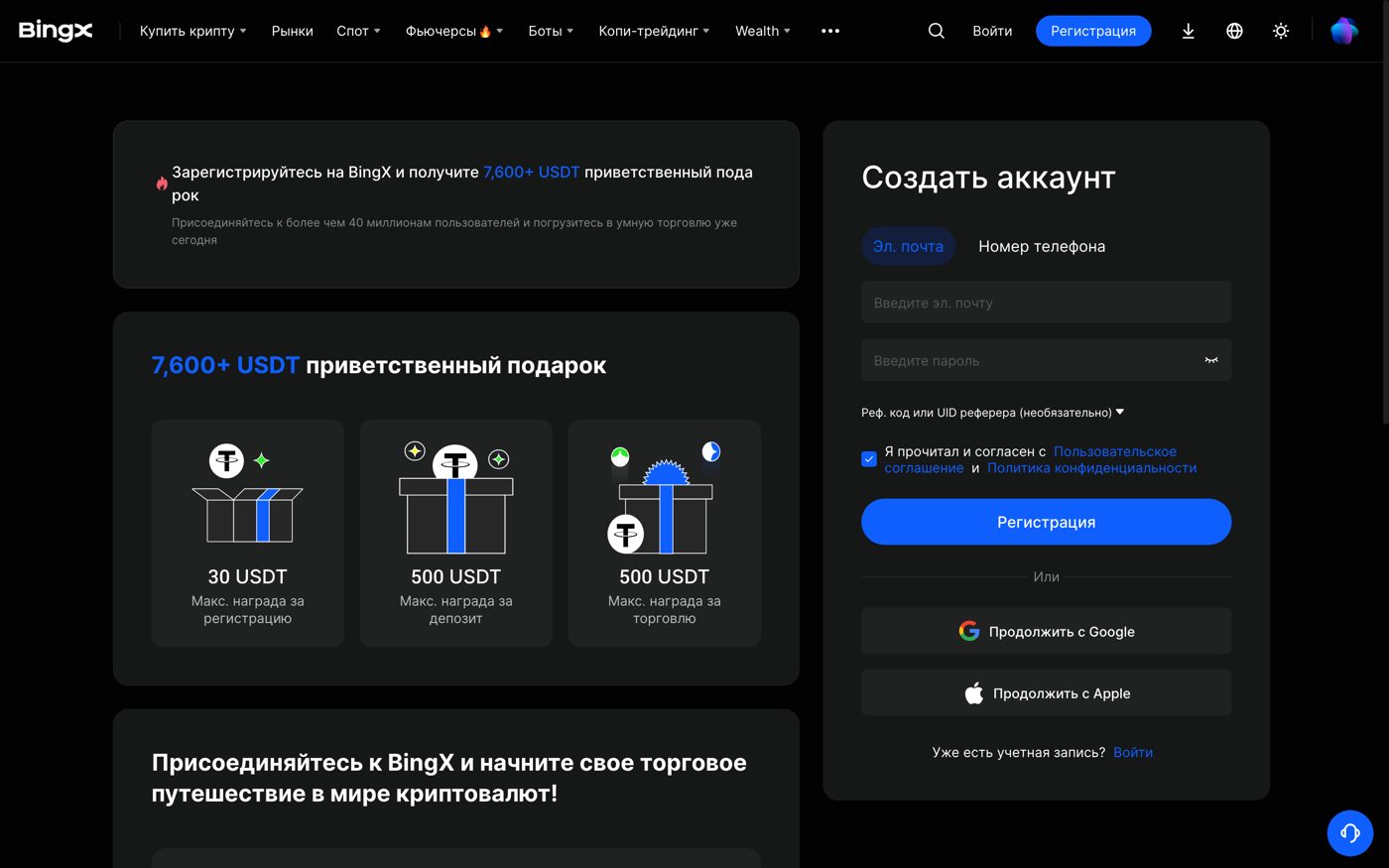
Task: Focus the Введите эл. почту field
Action: click(1046, 303)
